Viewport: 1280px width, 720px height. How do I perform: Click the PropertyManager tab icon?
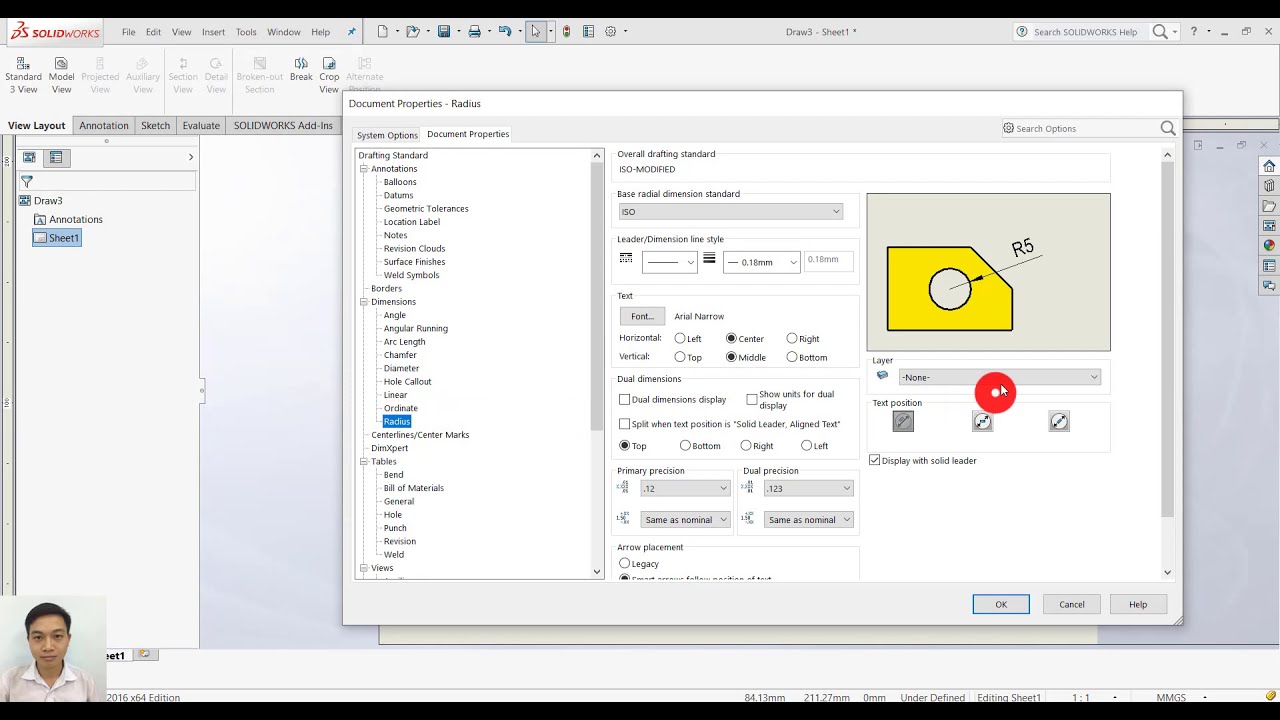click(56, 157)
